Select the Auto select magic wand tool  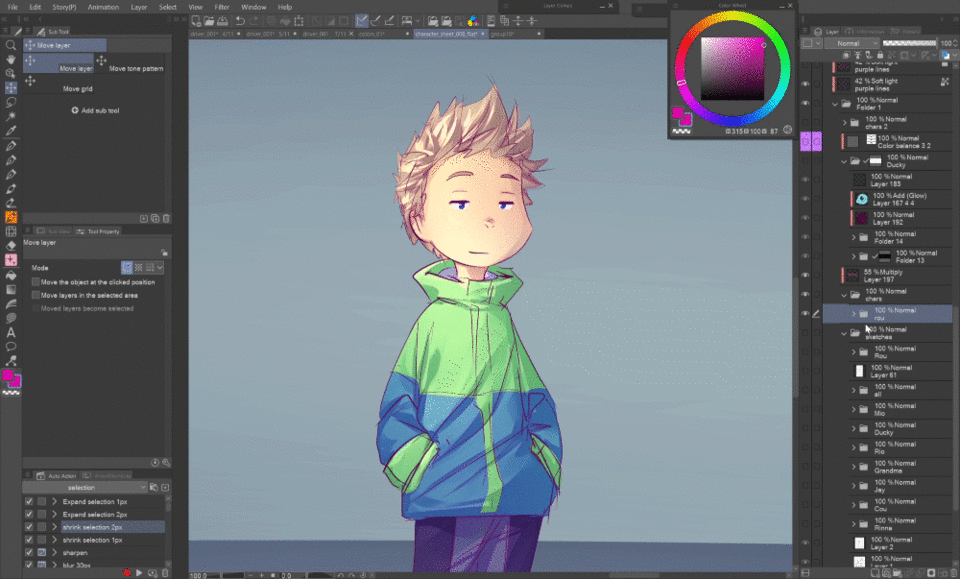(10, 116)
